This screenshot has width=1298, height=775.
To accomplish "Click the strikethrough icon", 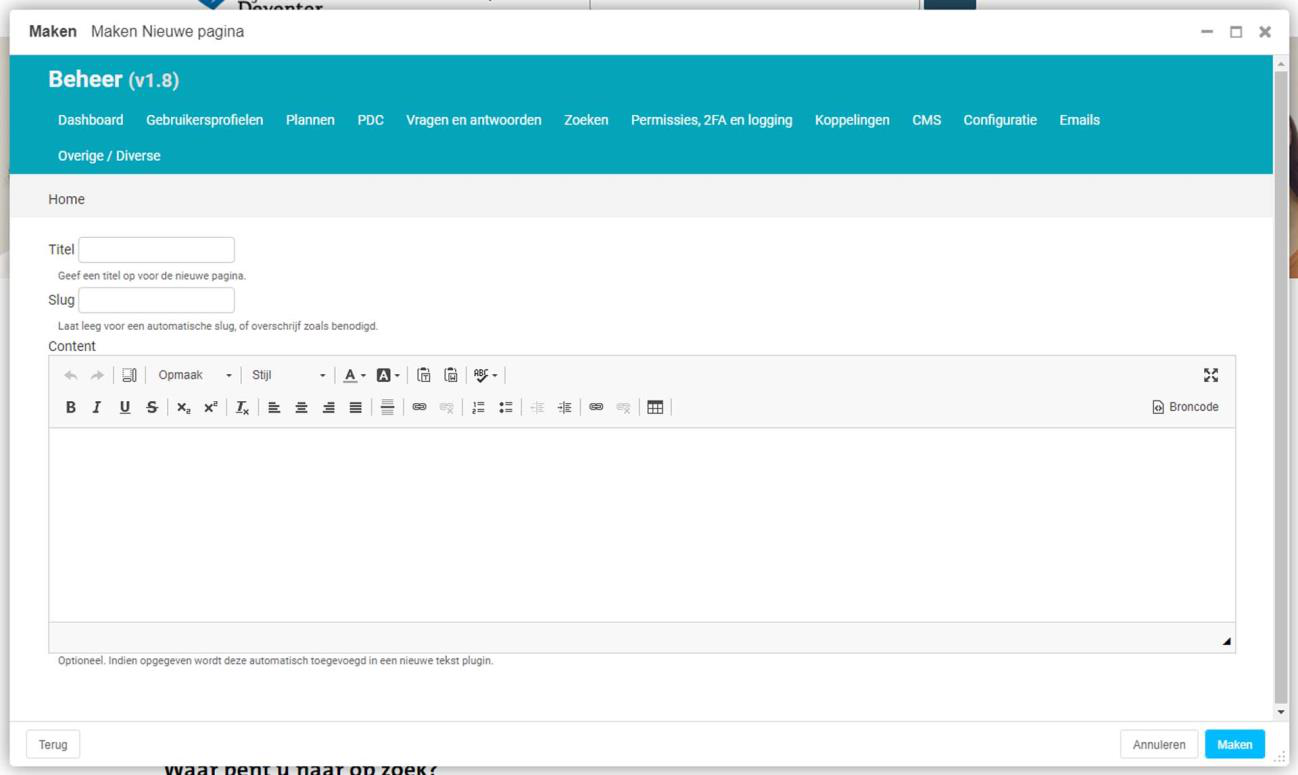I will click(x=152, y=407).
